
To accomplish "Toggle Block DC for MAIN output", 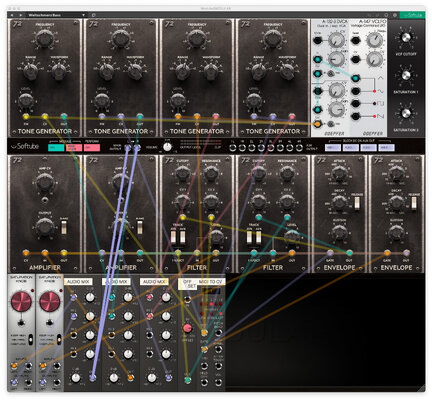I will [x=333, y=148].
